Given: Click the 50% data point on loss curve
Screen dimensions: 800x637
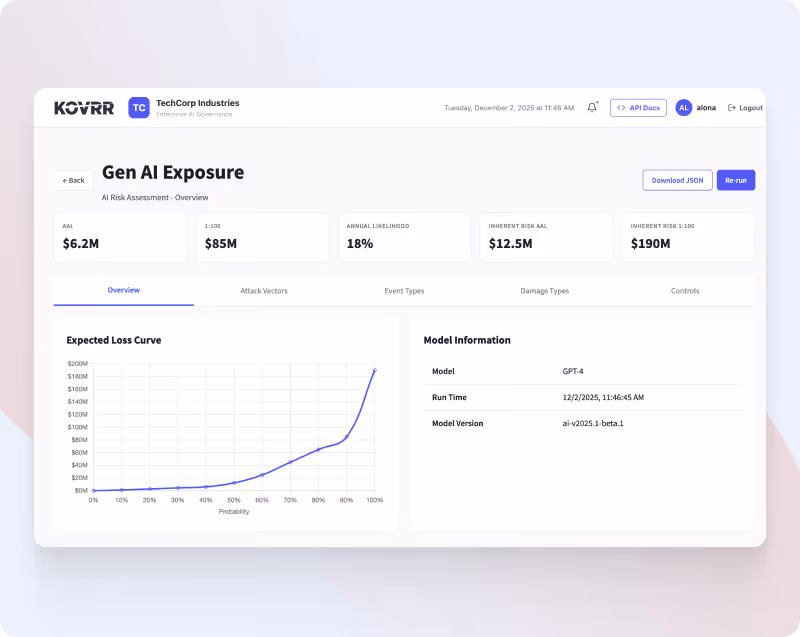Looking at the screenshot, I should (234, 483).
